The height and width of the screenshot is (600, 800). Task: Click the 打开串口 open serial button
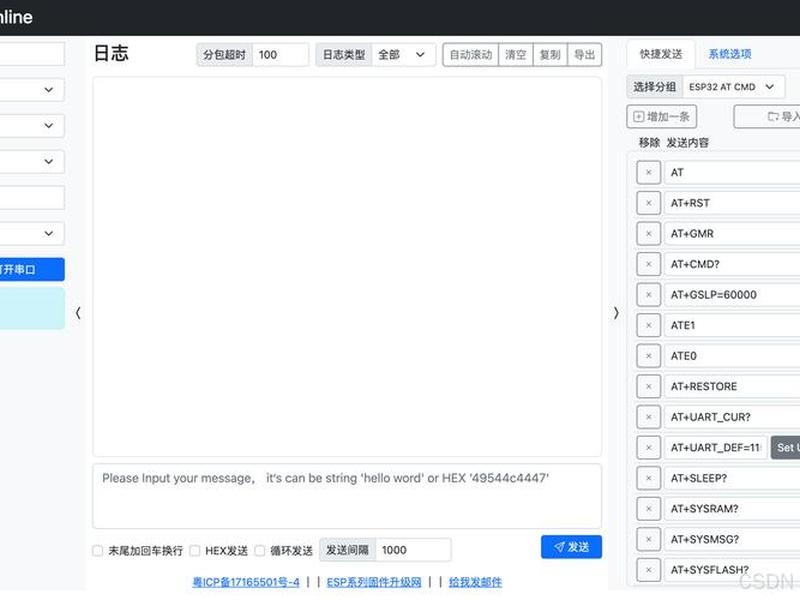[32, 269]
